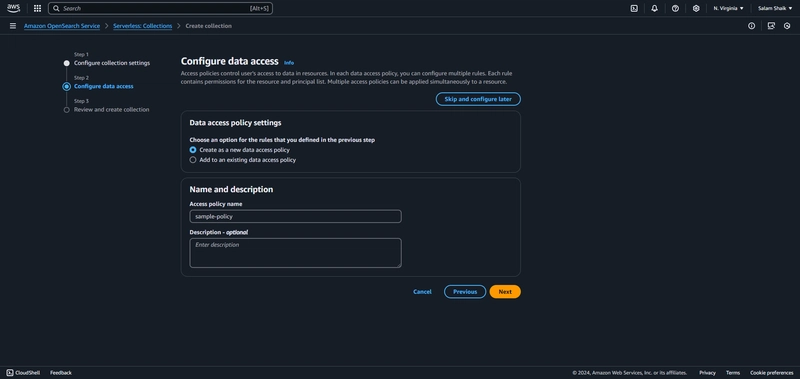The image size is (800, 379).
Task: Open the notifications bell
Action: [x=655, y=8]
